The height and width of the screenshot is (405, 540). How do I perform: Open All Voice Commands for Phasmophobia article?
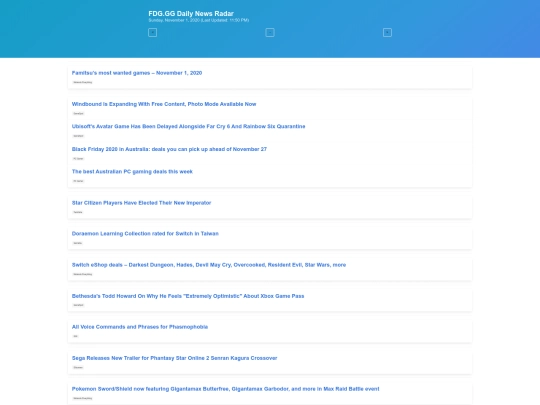140,327
